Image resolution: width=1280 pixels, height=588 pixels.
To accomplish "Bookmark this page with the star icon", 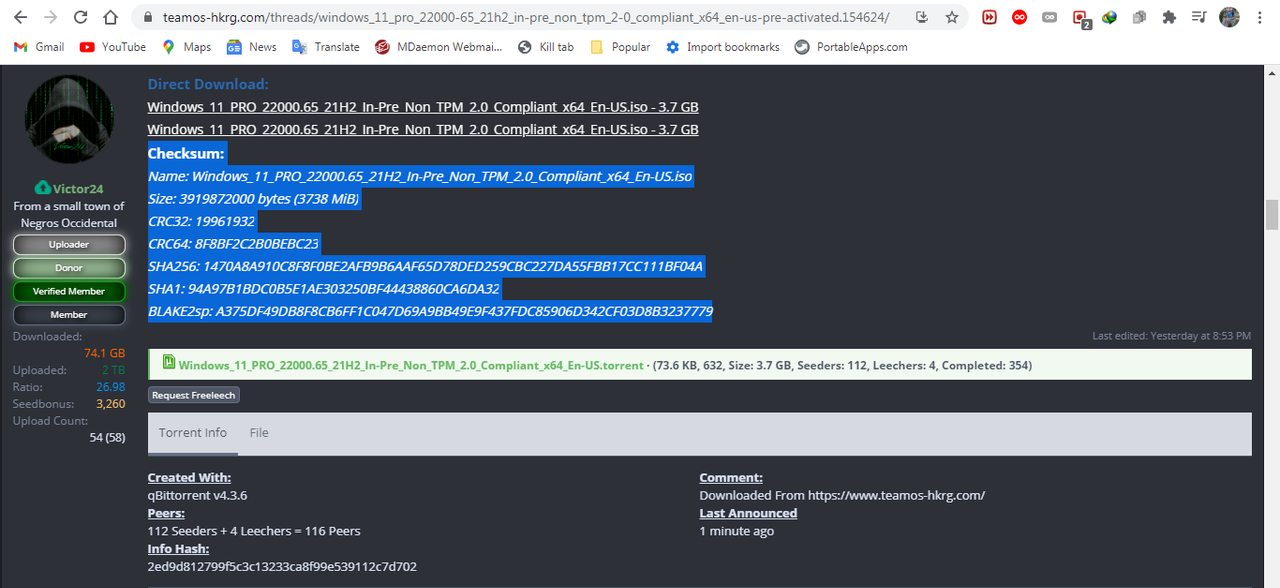I will click(951, 17).
